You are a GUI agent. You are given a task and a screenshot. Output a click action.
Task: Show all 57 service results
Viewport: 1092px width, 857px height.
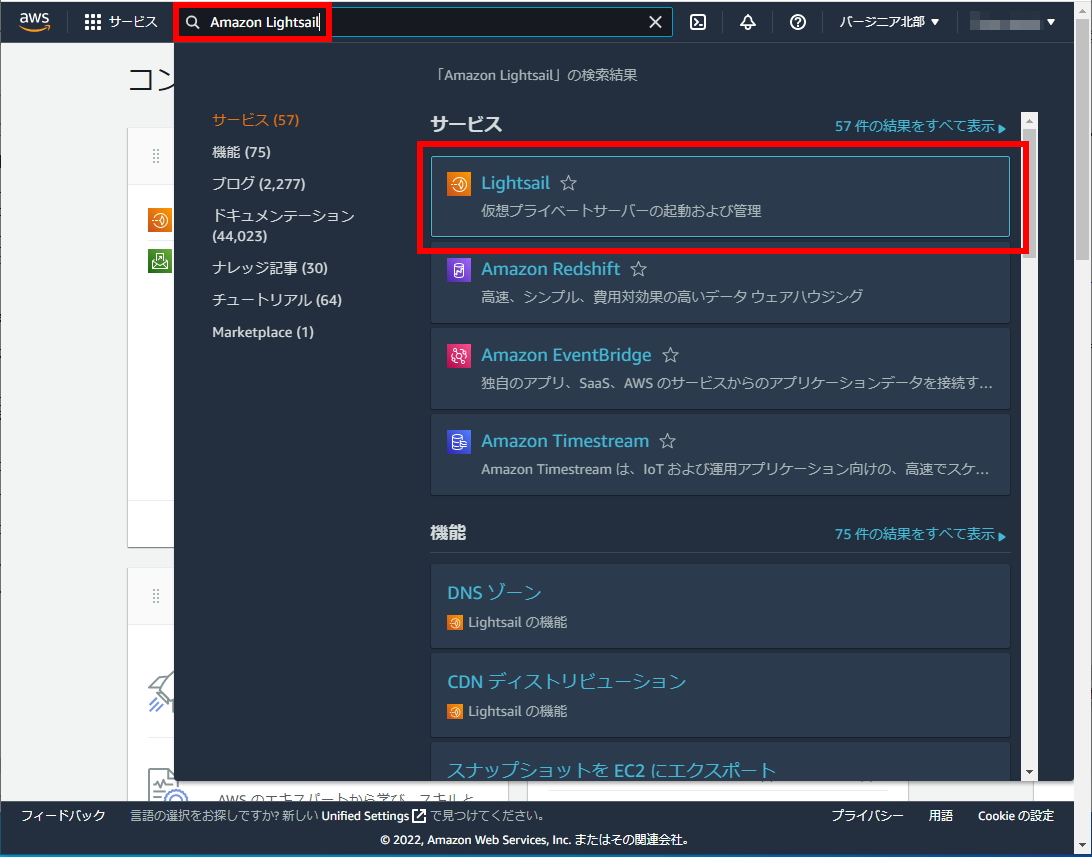[x=921, y=126]
